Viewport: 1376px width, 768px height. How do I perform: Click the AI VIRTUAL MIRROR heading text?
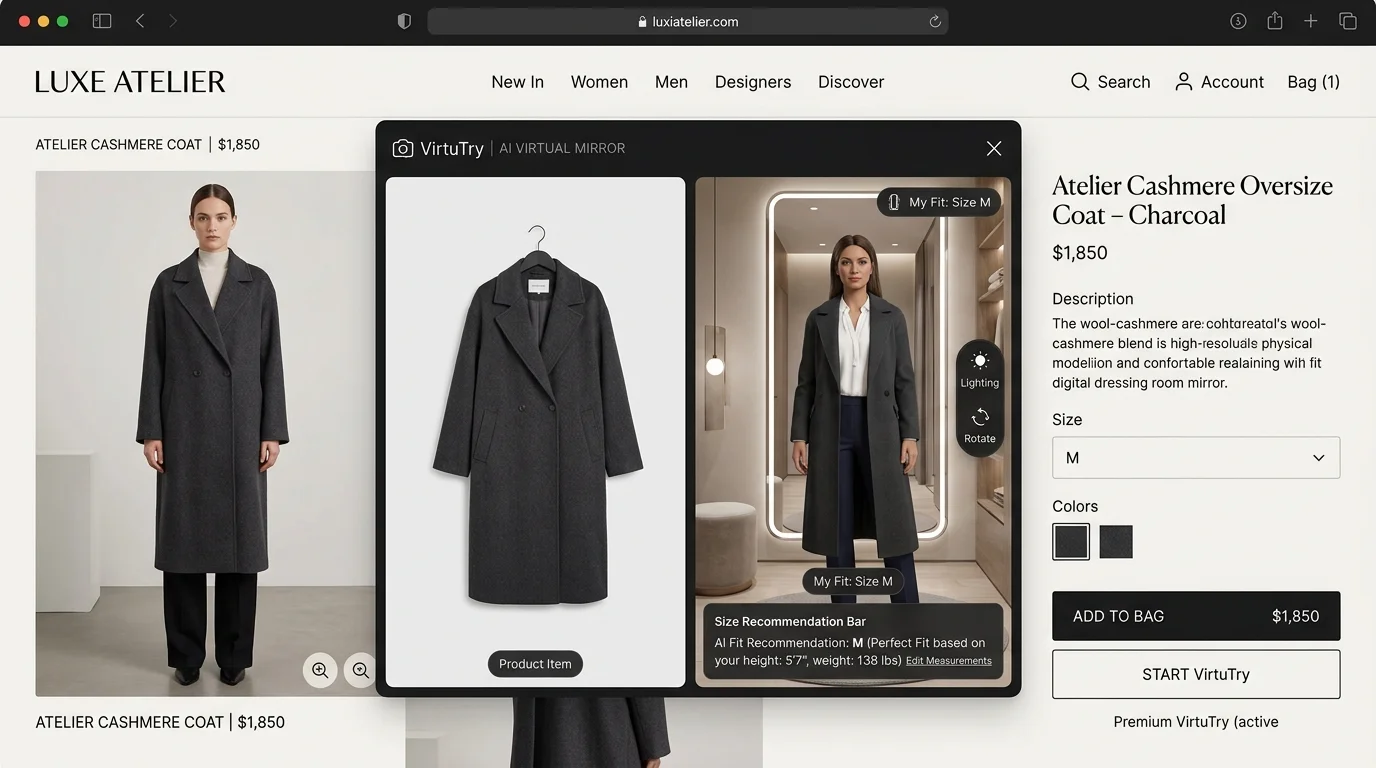562,148
